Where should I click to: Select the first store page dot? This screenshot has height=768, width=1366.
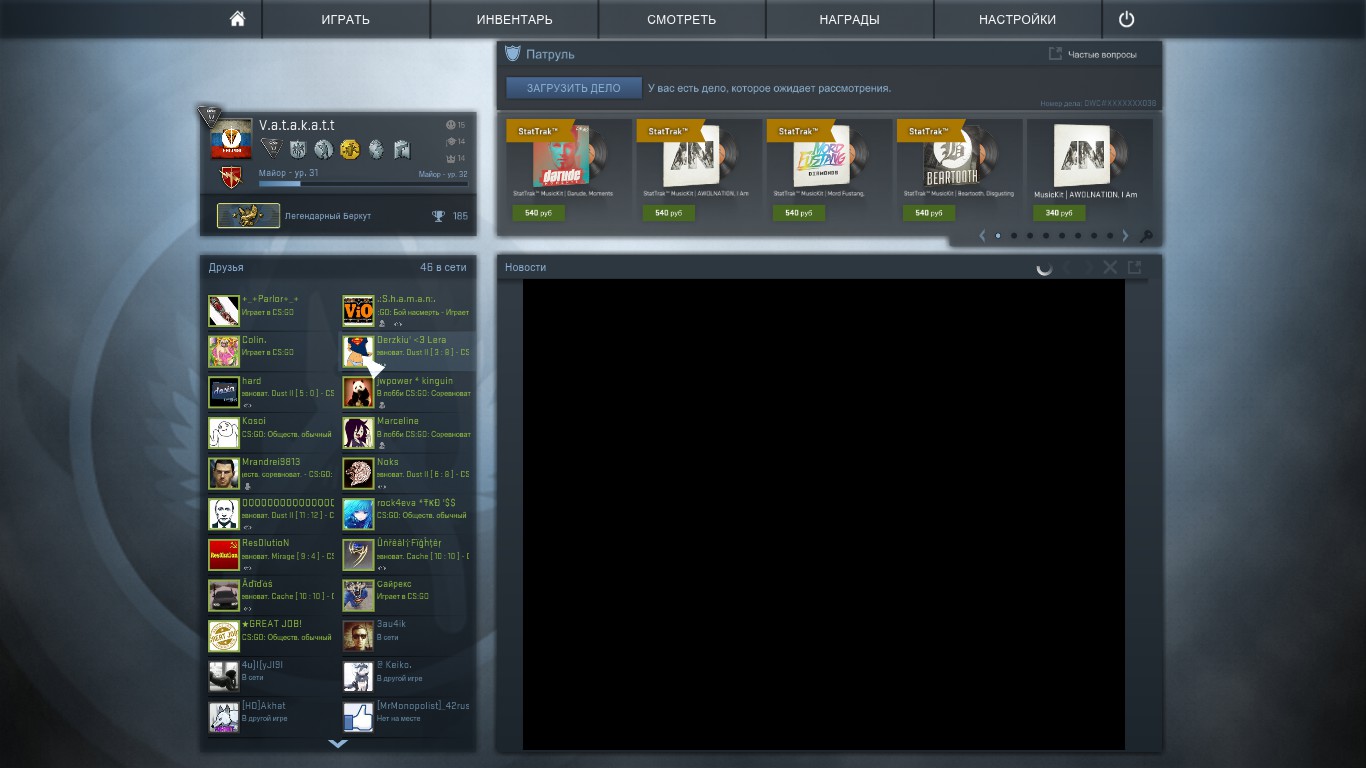click(998, 236)
